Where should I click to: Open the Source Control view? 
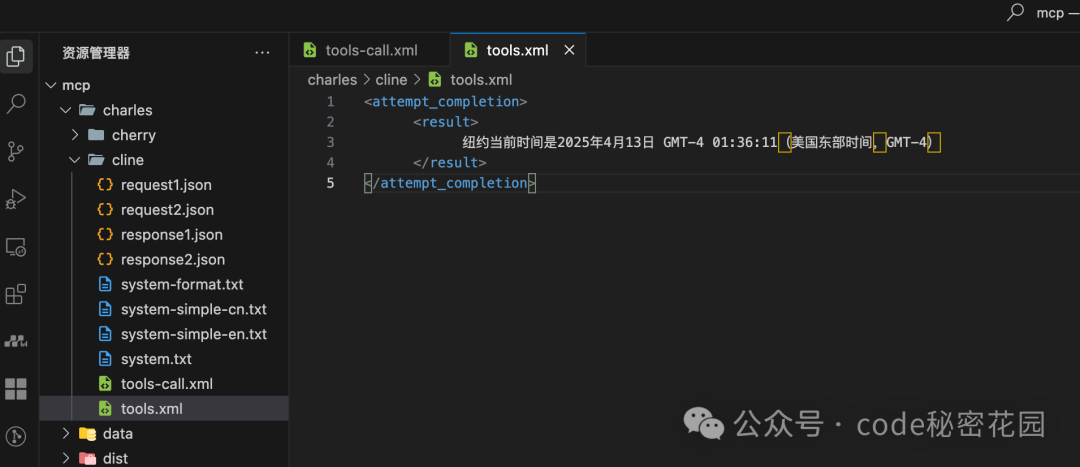[16, 152]
